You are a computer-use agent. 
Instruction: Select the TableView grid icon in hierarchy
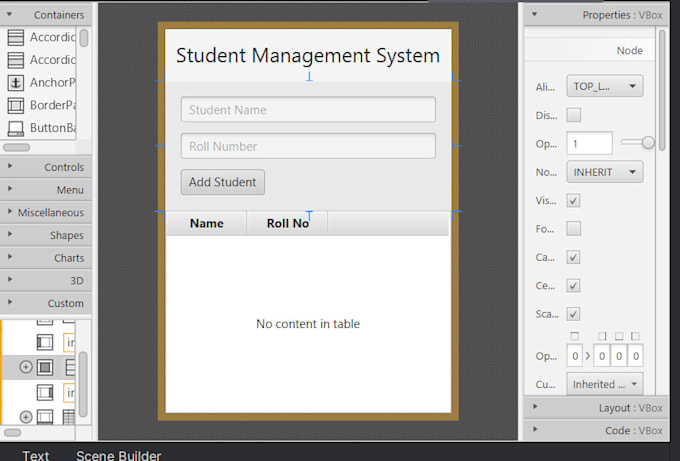[x=69, y=417]
